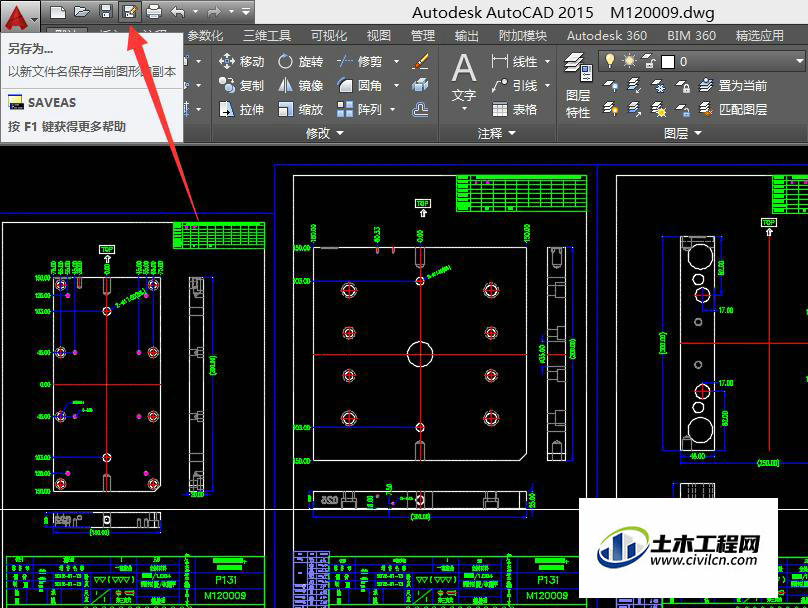
Task: Open the 引线 leader dropdown arrow
Action: [x=547, y=85]
